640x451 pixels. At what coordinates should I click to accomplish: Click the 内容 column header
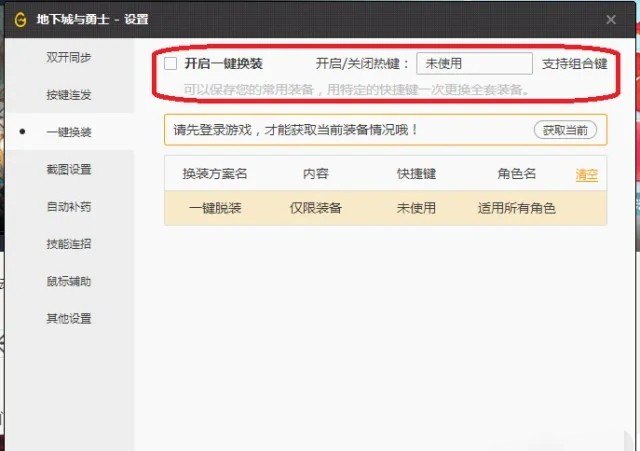[316, 174]
